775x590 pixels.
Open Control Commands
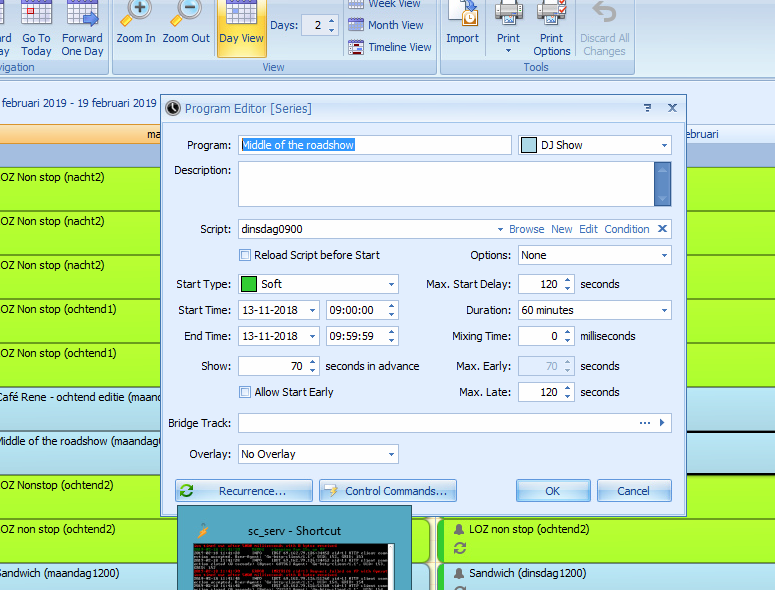[387, 491]
